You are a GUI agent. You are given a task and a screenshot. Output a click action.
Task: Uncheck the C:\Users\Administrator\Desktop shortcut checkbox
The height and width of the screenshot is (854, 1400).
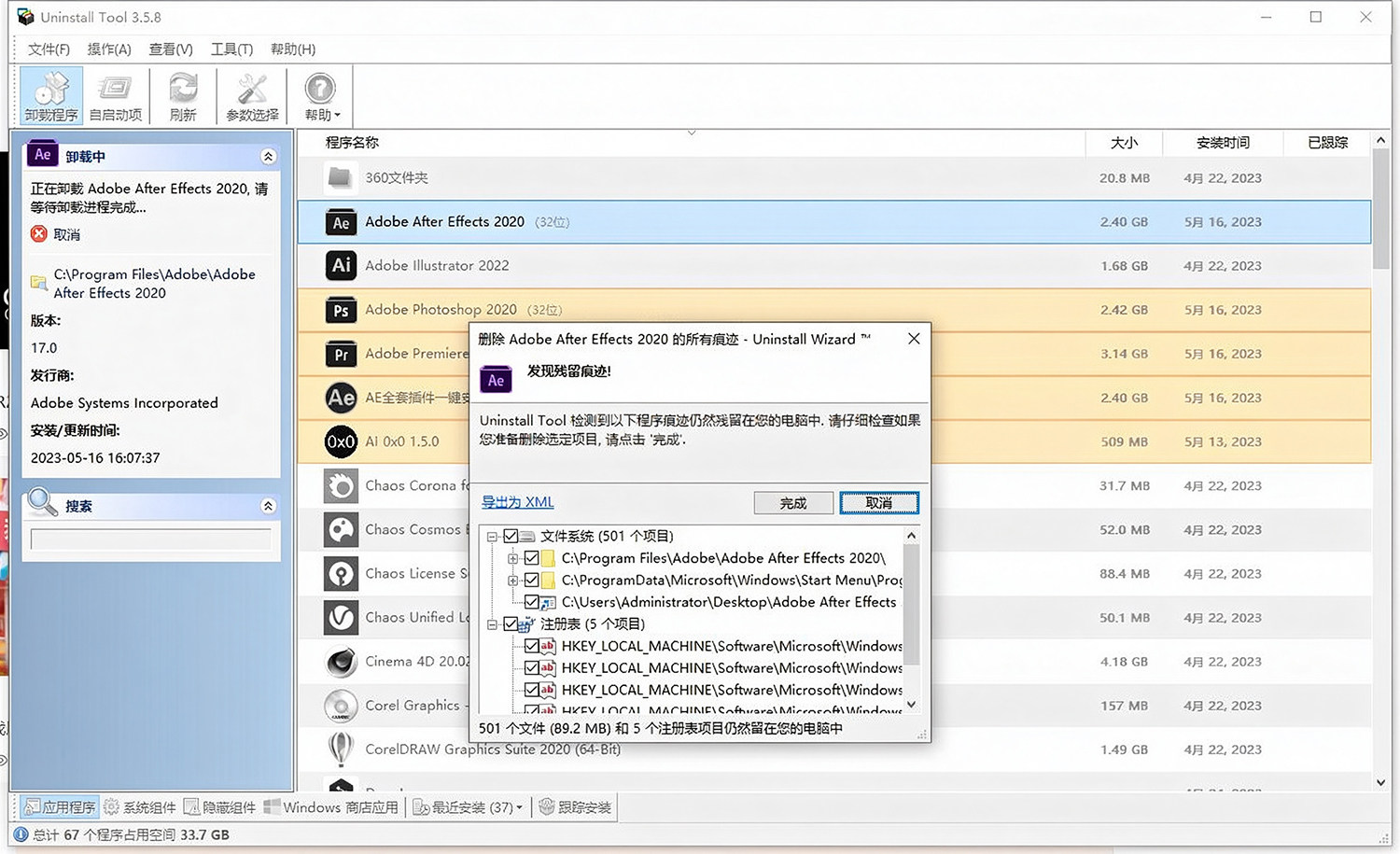coord(532,602)
